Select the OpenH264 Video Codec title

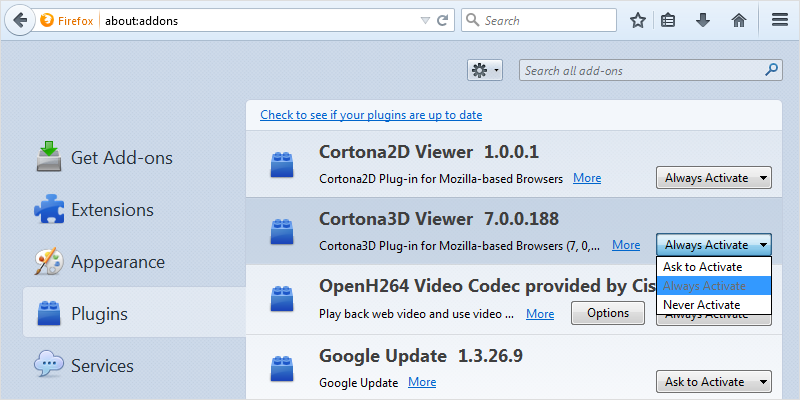tap(487, 286)
